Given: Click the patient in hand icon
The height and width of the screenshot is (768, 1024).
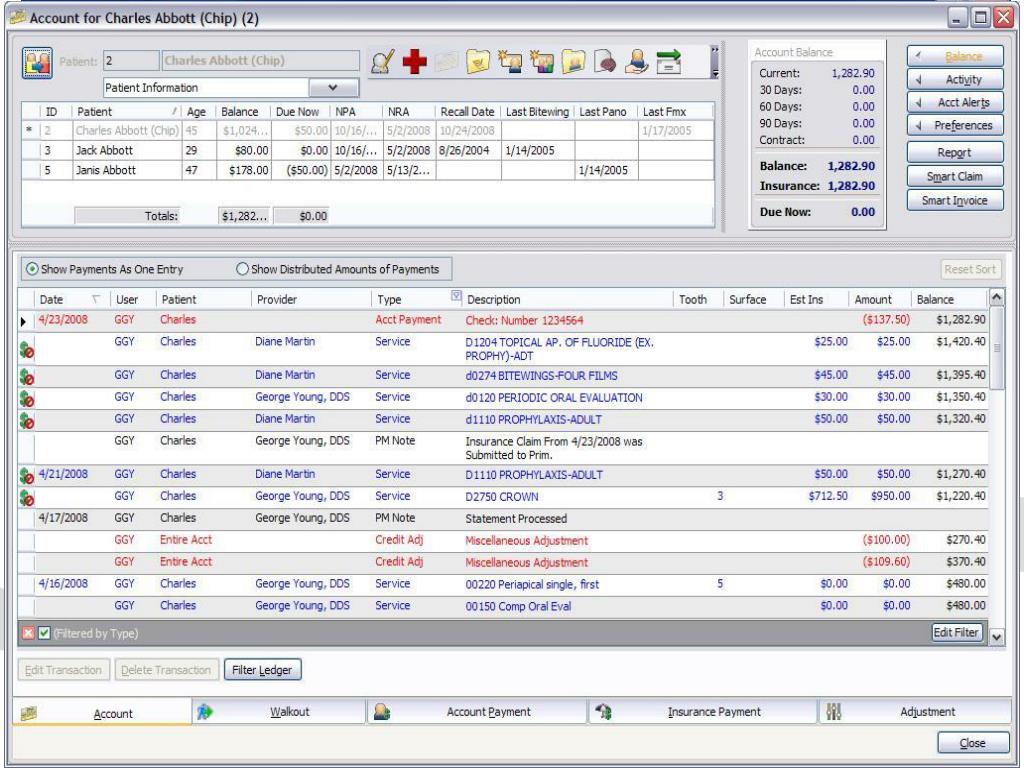Looking at the screenshot, I should coord(636,62).
